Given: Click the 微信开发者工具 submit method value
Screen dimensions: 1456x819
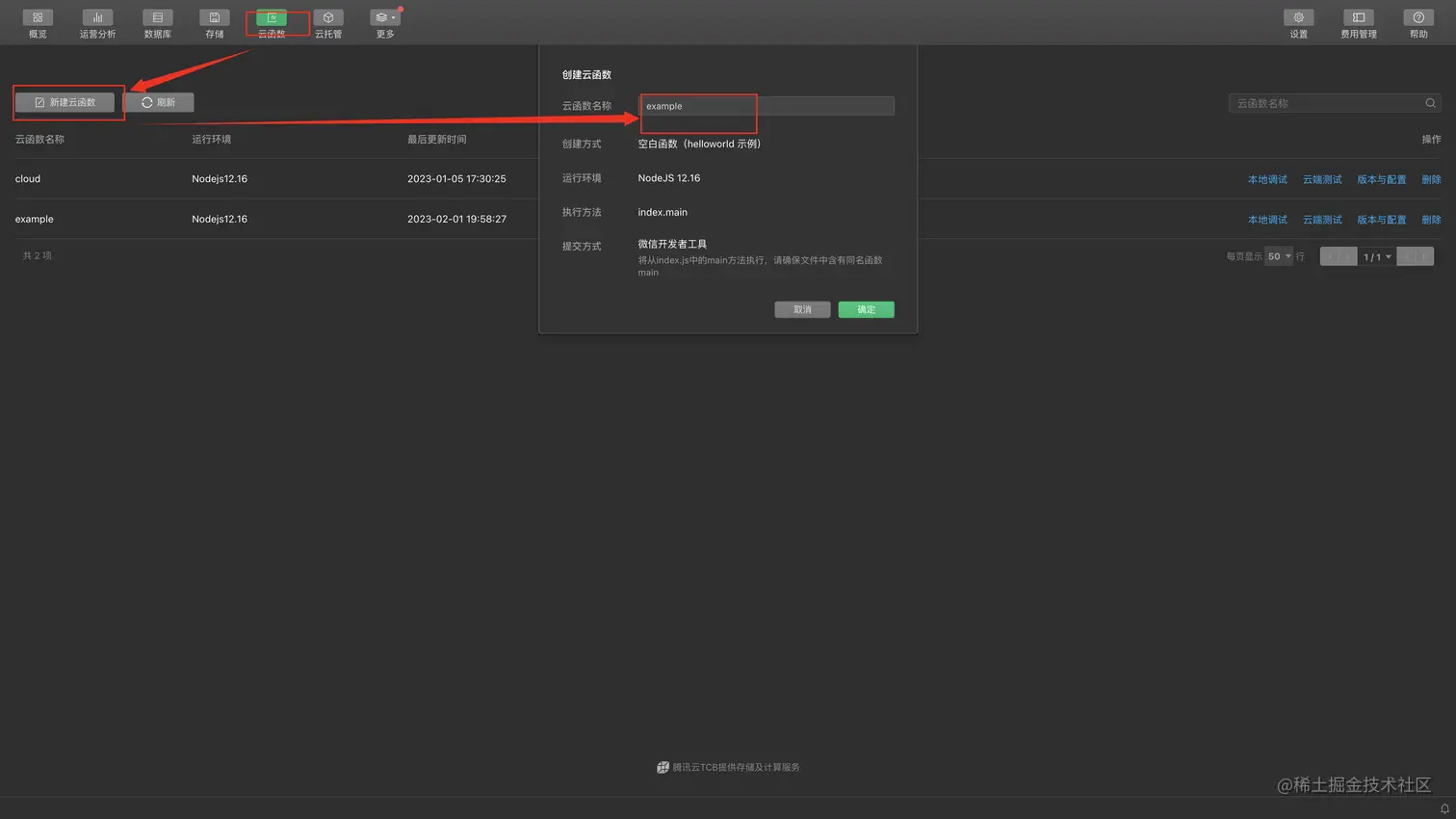Looking at the screenshot, I should (672, 245).
